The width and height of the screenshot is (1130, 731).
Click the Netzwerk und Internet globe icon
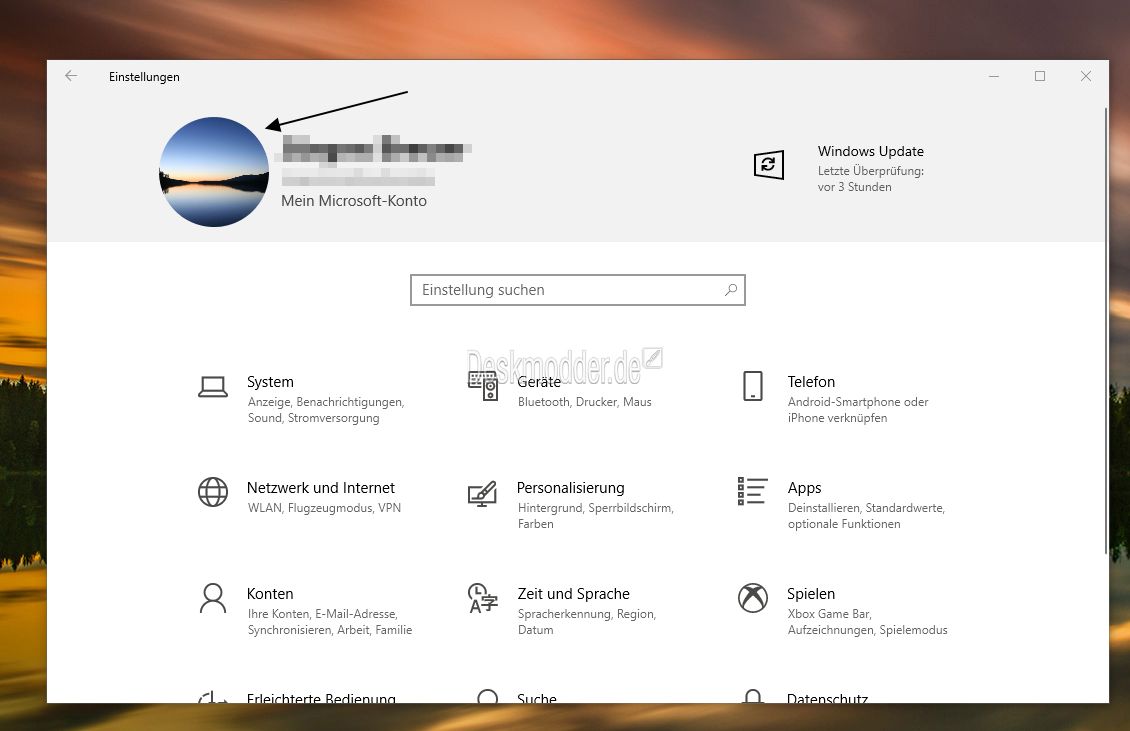click(x=213, y=492)
